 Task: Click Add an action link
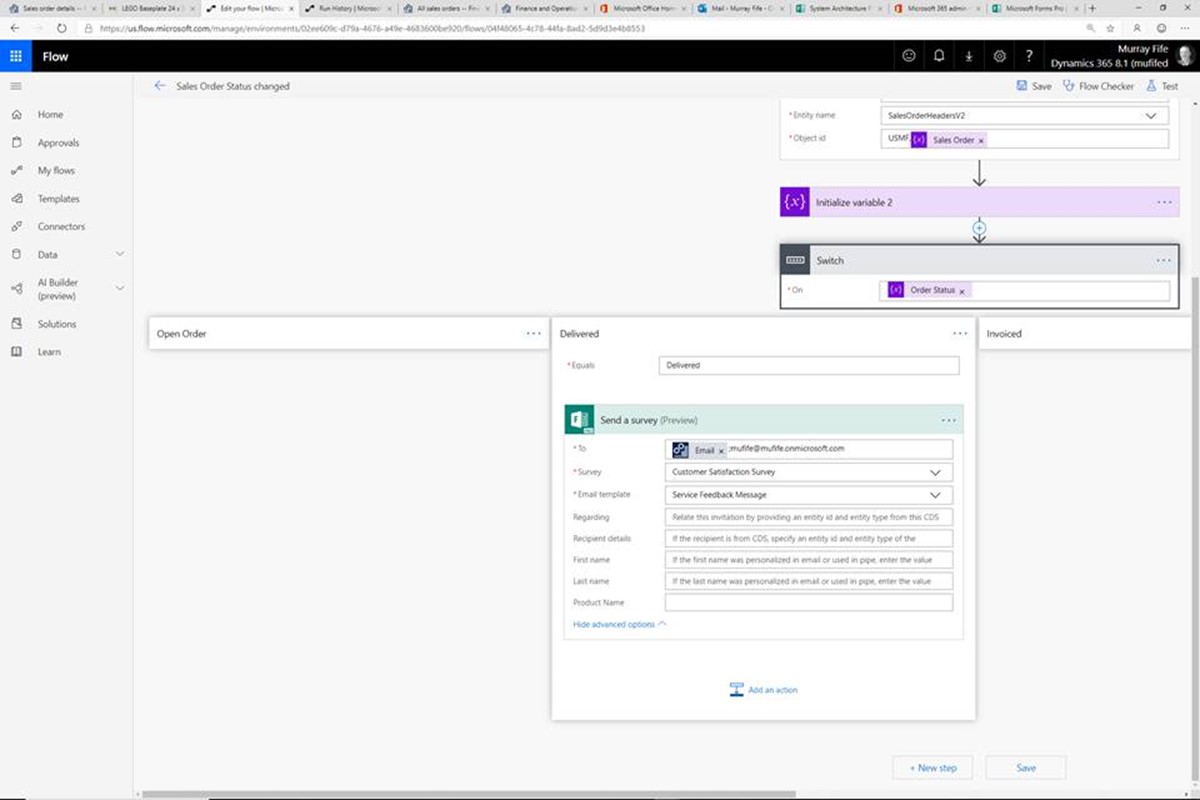(772, 690)
